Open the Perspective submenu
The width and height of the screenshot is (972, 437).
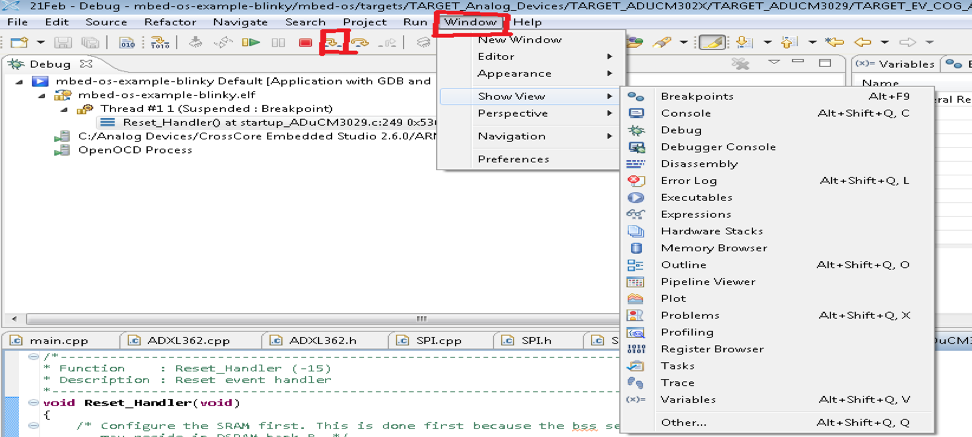click(529, 113)
